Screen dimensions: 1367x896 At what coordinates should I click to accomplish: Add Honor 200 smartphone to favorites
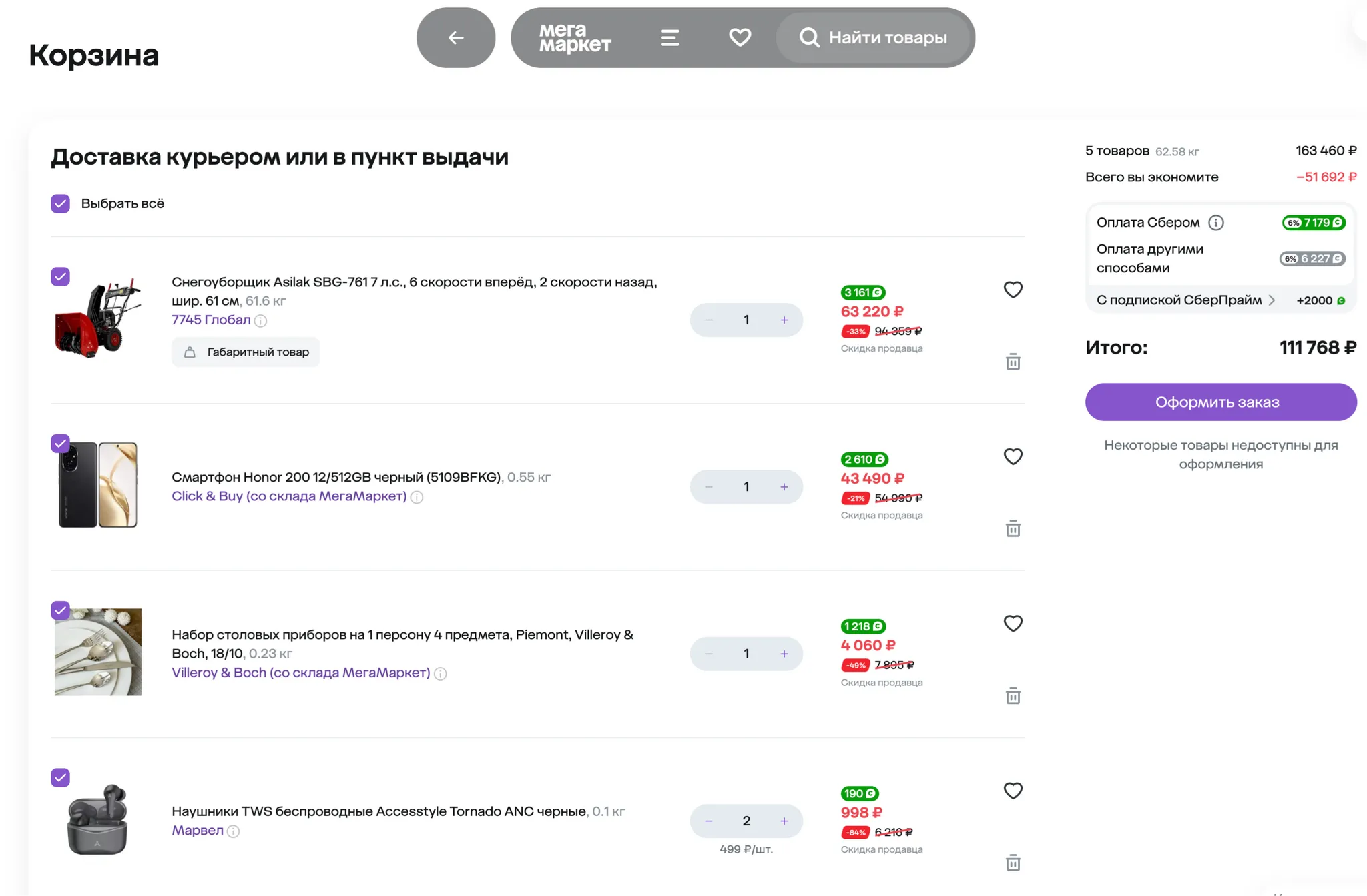1013,456
